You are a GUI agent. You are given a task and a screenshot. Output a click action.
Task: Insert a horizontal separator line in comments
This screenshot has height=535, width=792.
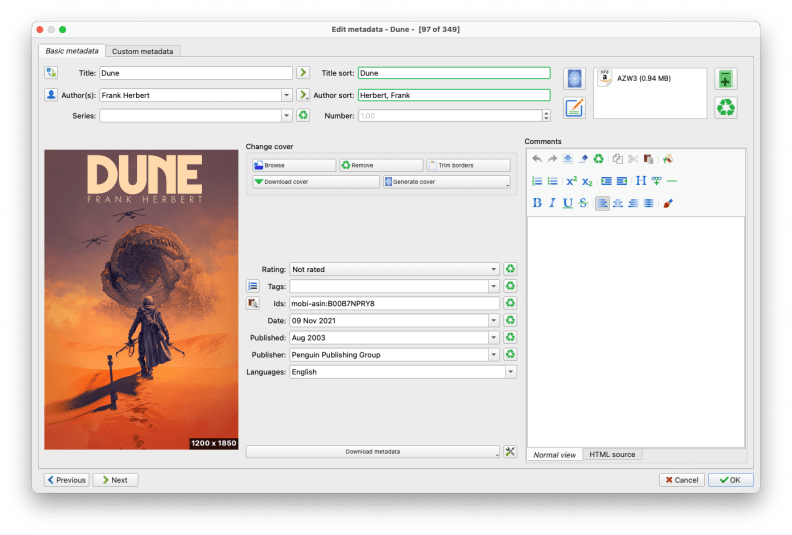(x=672, y=181)
